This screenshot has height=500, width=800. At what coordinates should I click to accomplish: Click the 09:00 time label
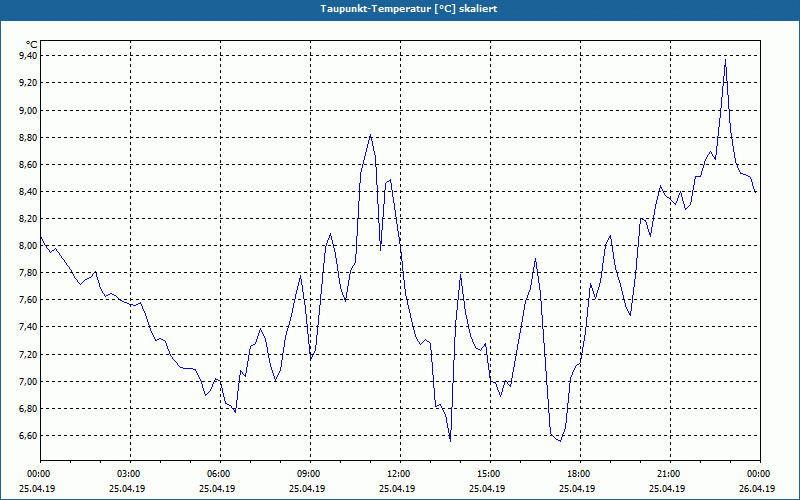pos(310,474)
